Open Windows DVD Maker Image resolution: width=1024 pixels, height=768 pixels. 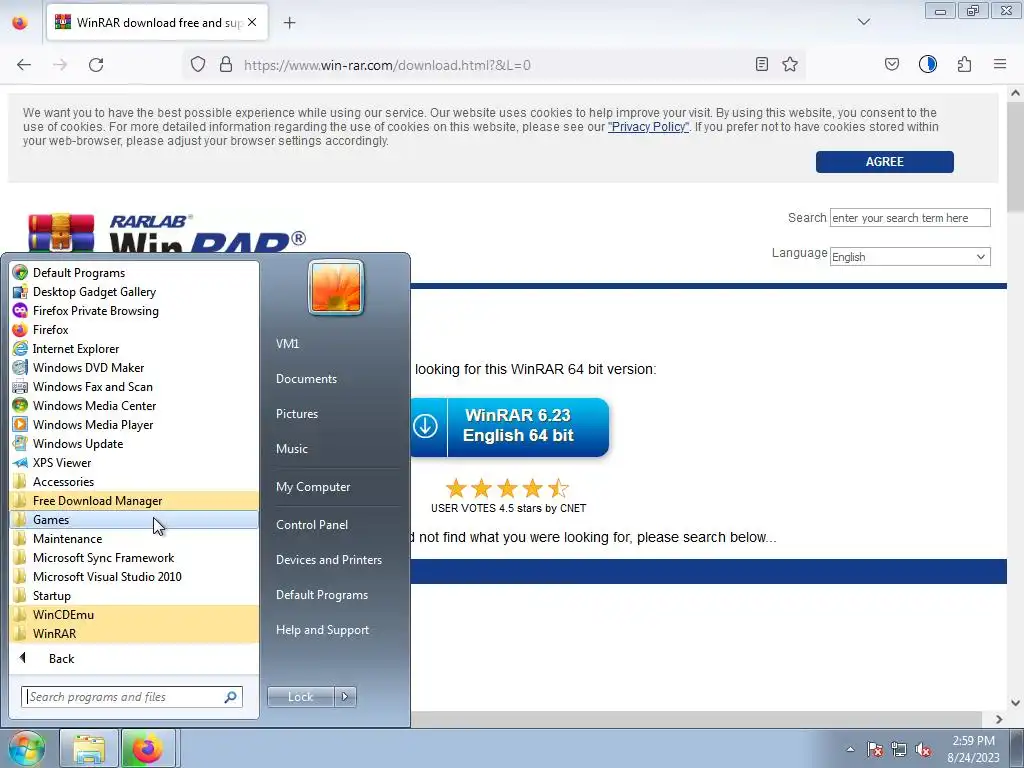pos(134,368)
